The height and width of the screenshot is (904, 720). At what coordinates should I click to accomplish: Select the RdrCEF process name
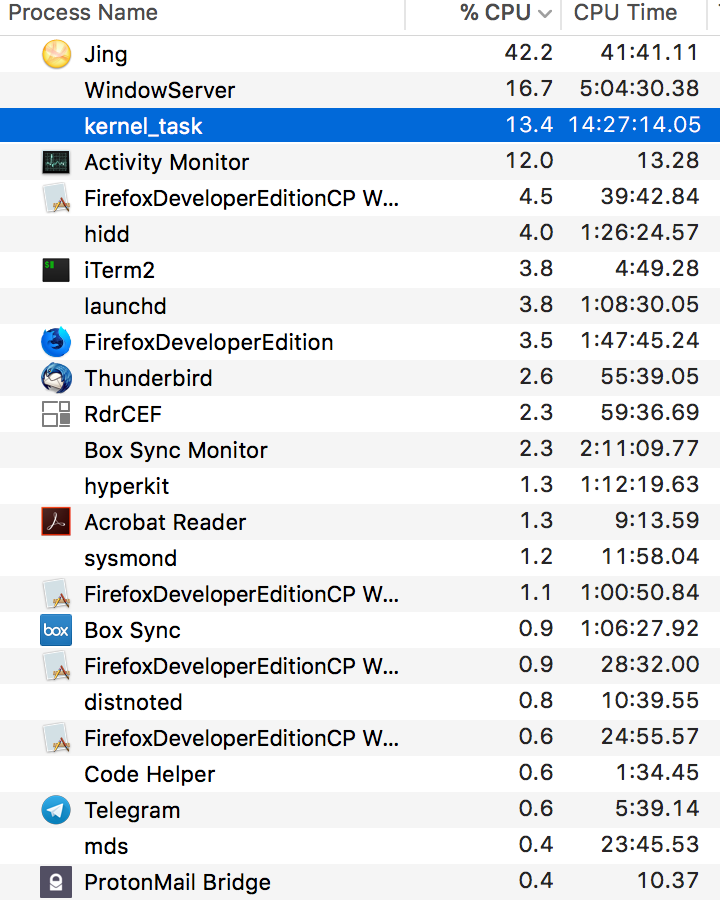(x=123, y=414)
